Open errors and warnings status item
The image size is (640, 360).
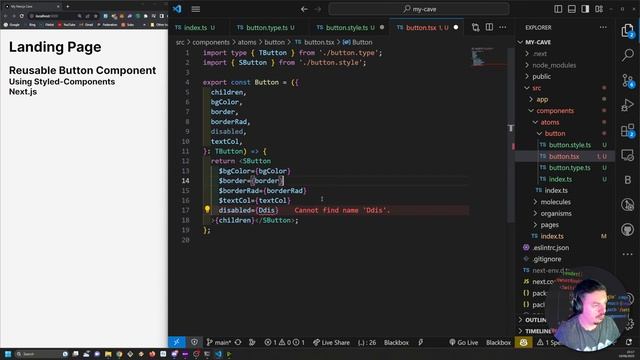click(284, 342)
